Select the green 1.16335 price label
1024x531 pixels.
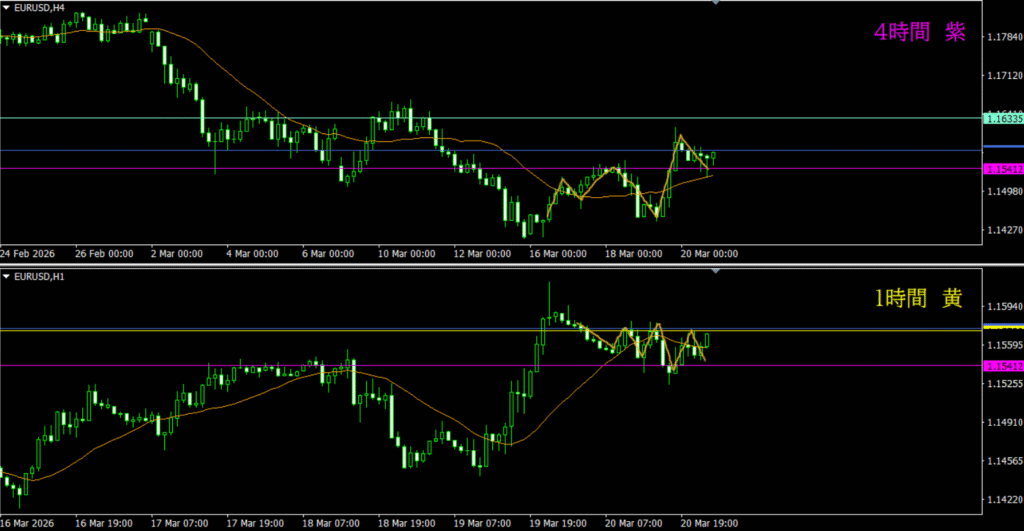[x=1003, y=119]
